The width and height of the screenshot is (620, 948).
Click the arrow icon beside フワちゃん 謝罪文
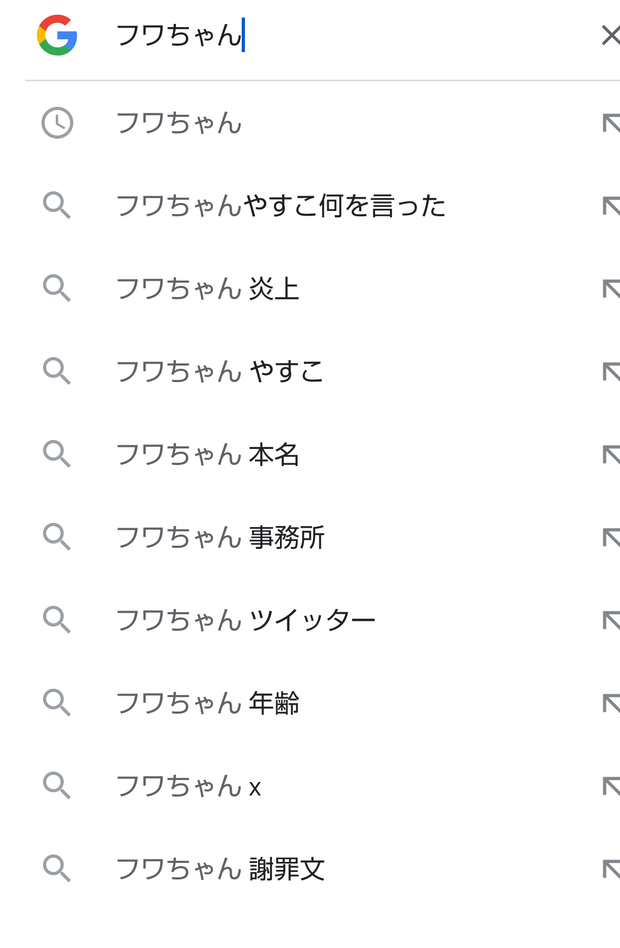[x=611, y=869]
